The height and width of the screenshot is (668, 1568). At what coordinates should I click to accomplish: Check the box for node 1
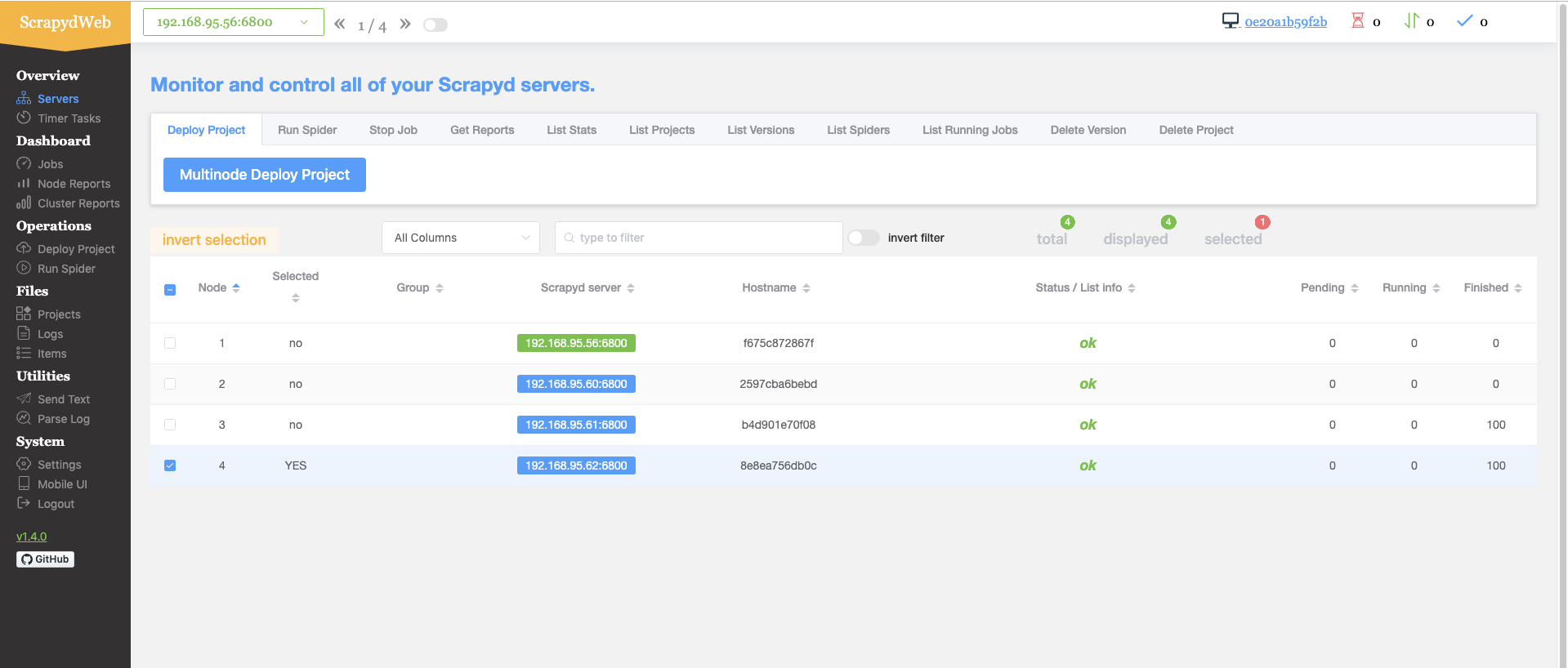[x=170, y=343]
